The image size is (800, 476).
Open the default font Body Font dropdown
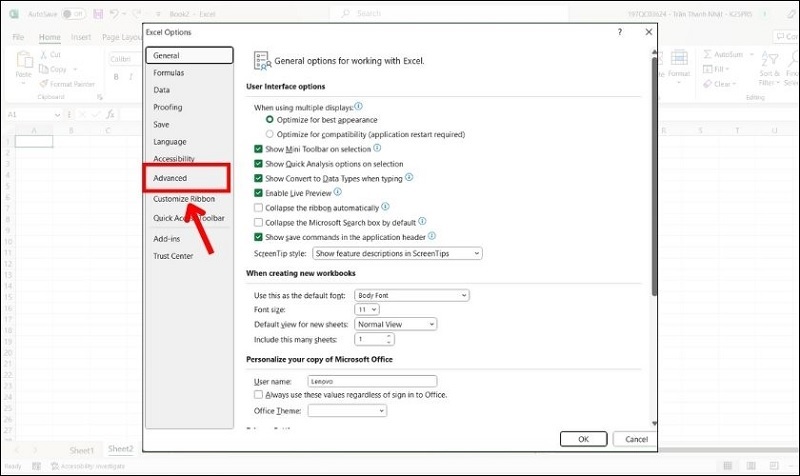(412, 296)
